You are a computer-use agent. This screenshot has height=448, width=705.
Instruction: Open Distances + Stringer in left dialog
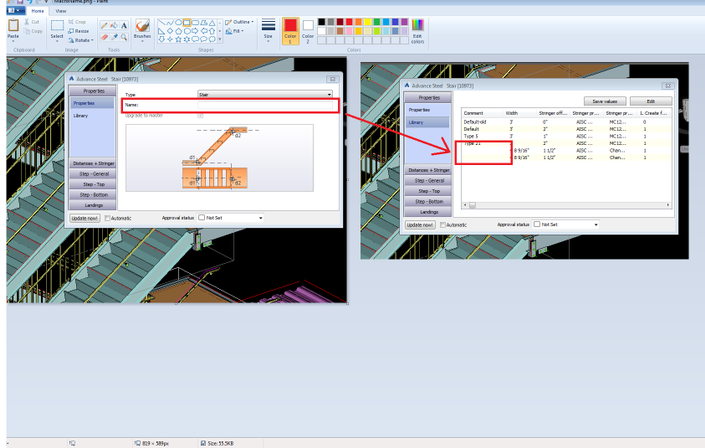pos(94,164)
